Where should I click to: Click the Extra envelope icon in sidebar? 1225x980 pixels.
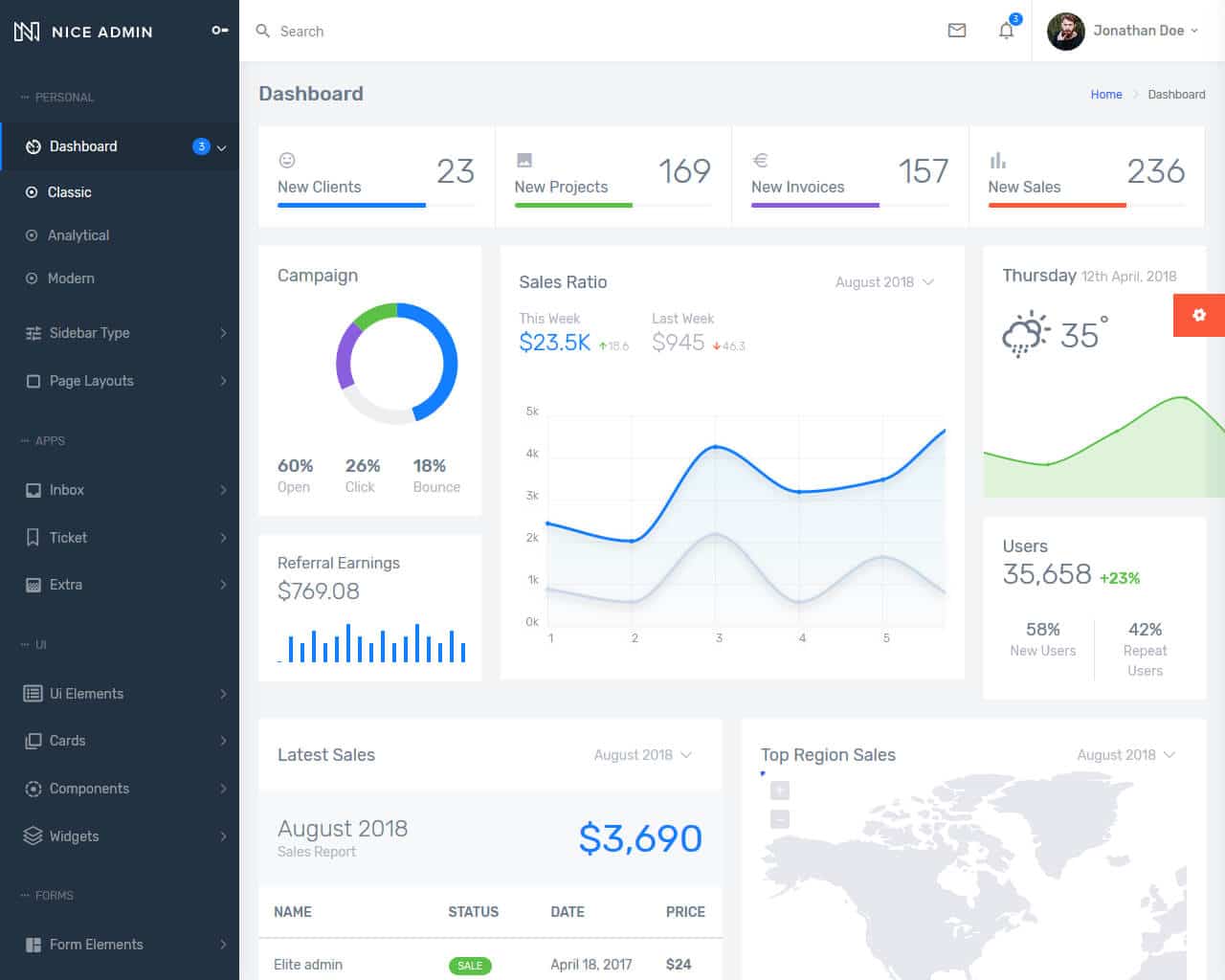[x=32, y=585]
